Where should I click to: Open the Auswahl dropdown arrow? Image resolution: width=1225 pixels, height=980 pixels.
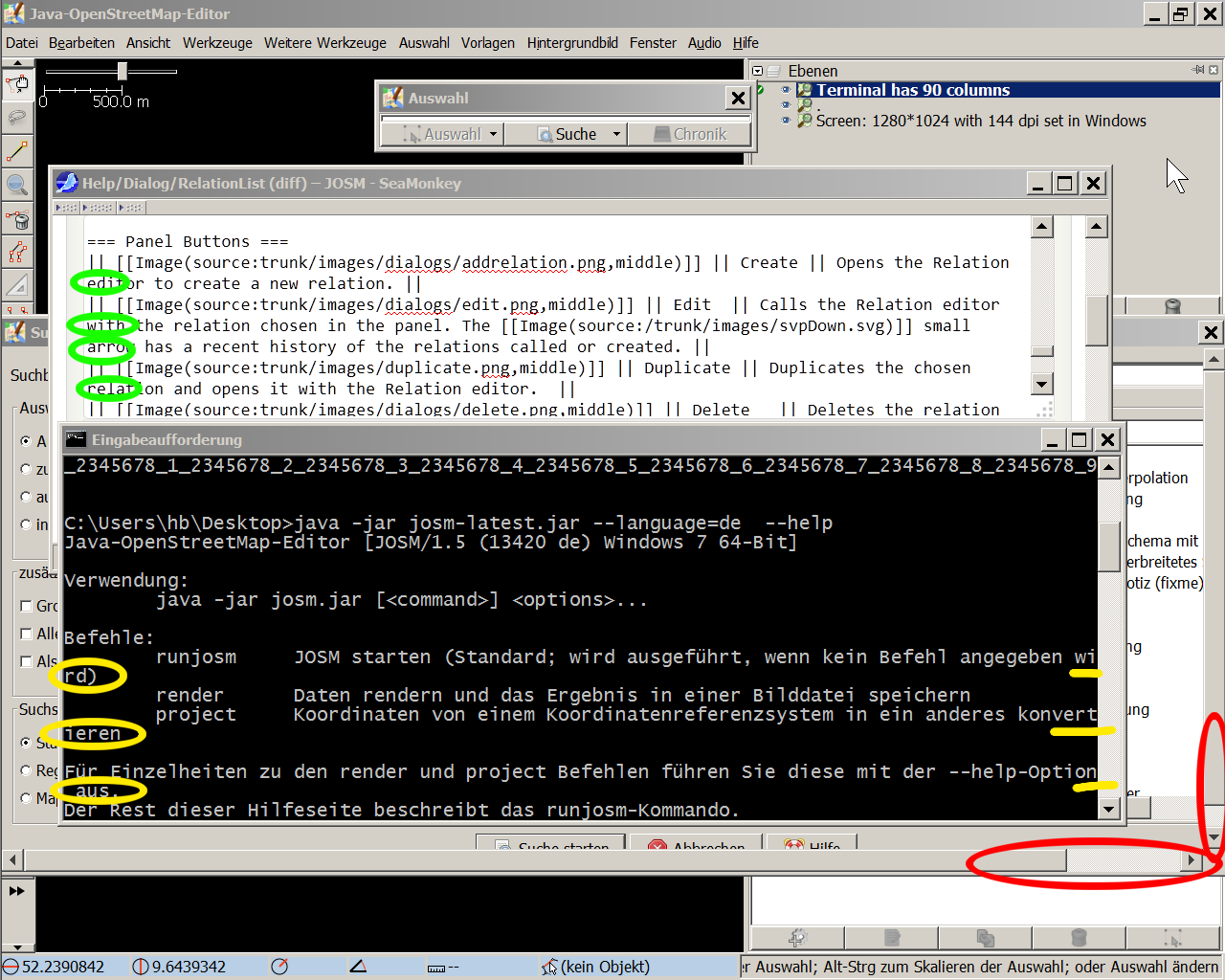(493, 134)
